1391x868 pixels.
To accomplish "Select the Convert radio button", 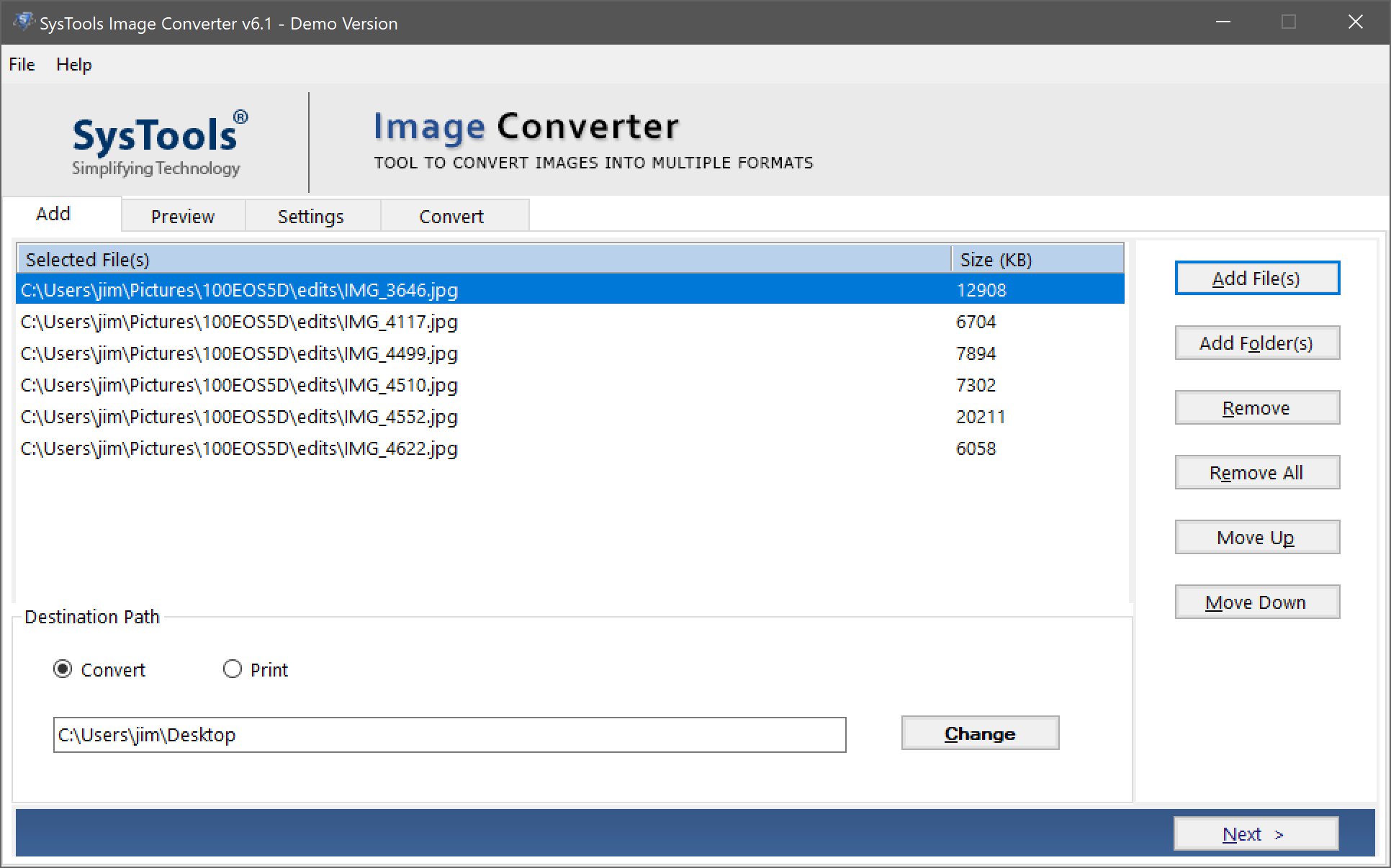I will coord(63,669).
